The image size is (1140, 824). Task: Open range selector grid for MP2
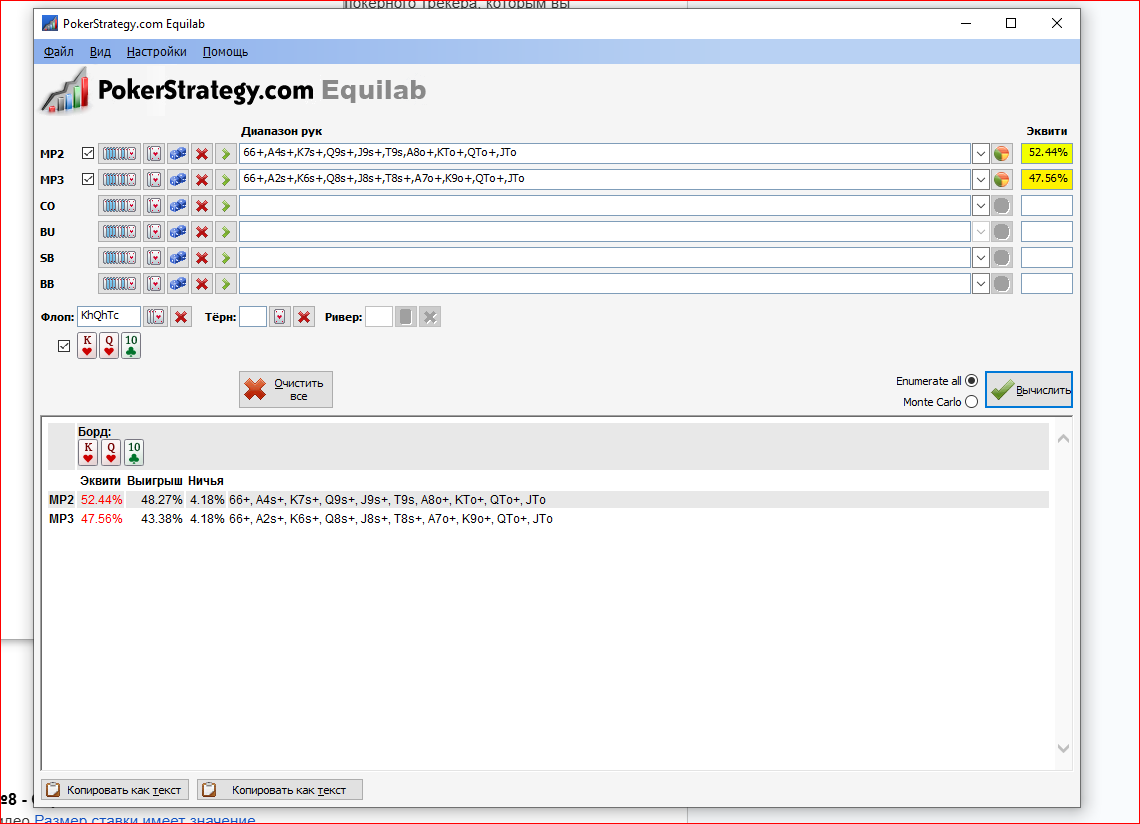pyautogui.click(x=119, y=153)
